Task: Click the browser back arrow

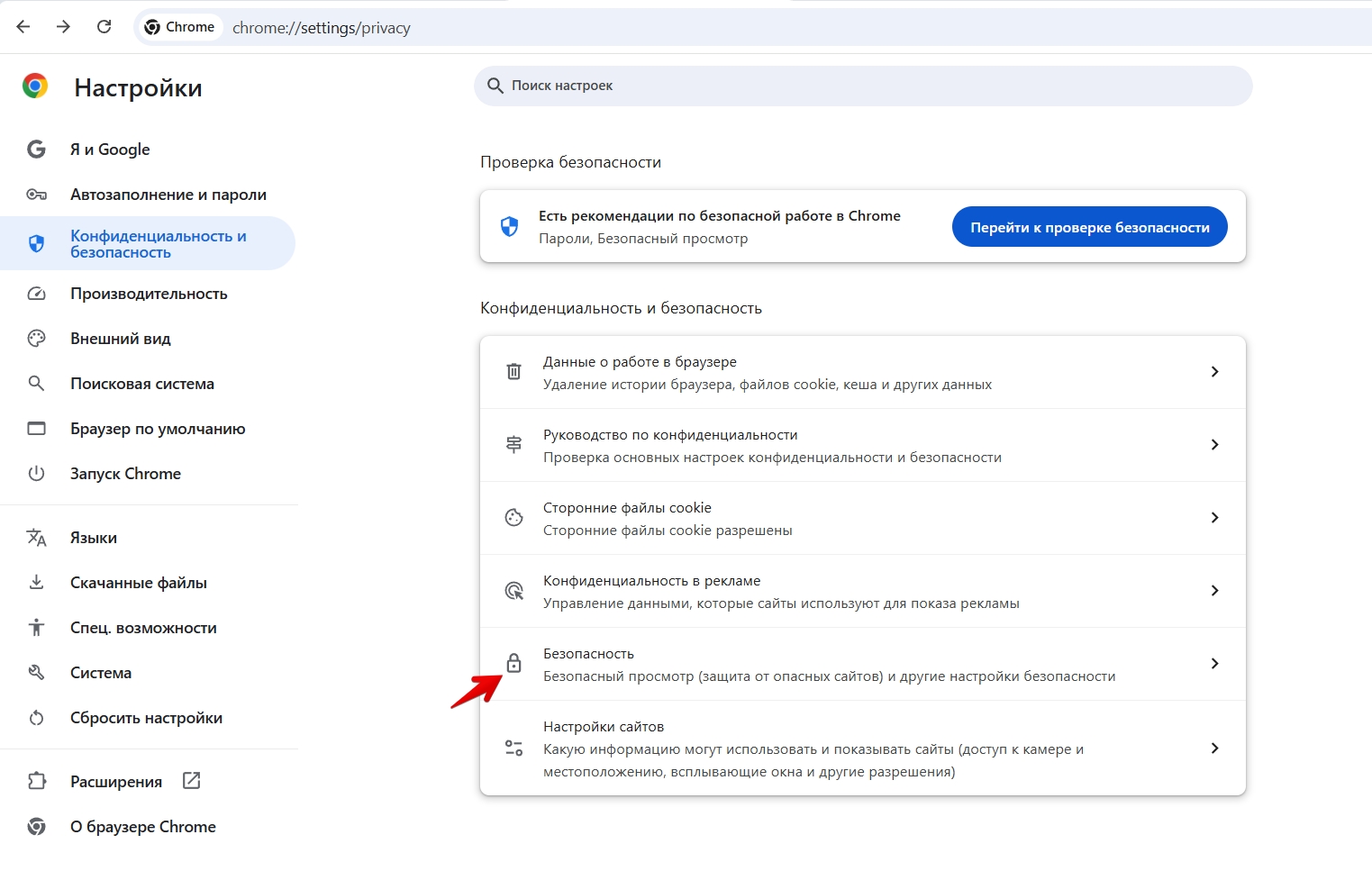Action: (23, 27)
